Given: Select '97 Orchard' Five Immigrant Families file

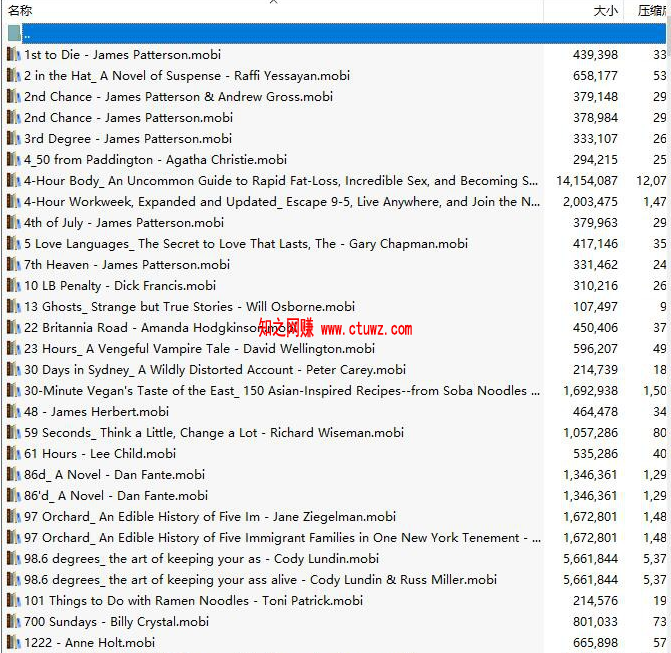Looking at the screenshot, I should pyautogui.click(x=282, y=537).
